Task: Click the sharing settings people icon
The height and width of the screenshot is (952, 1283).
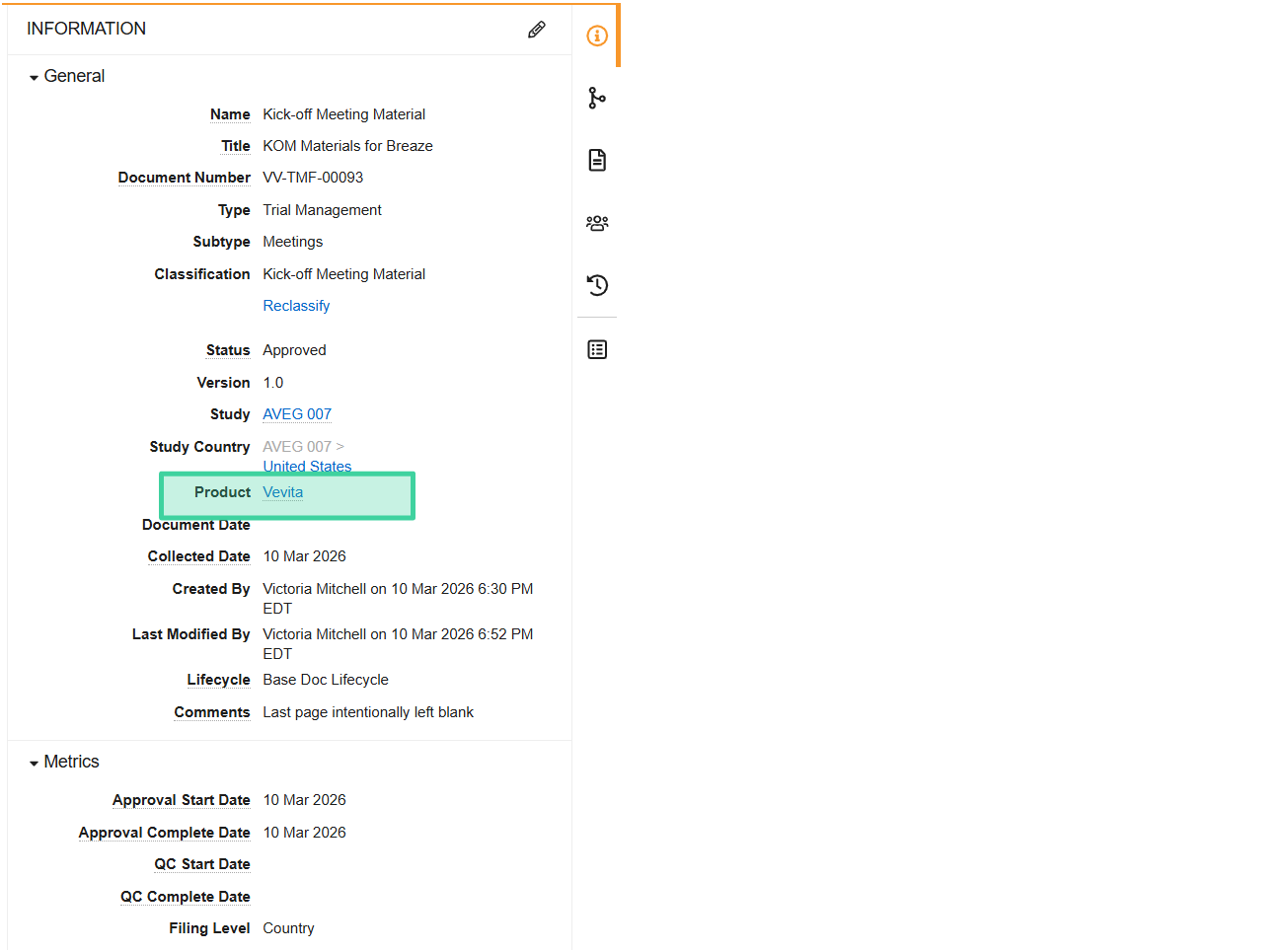Action: [x=596, y=223]
